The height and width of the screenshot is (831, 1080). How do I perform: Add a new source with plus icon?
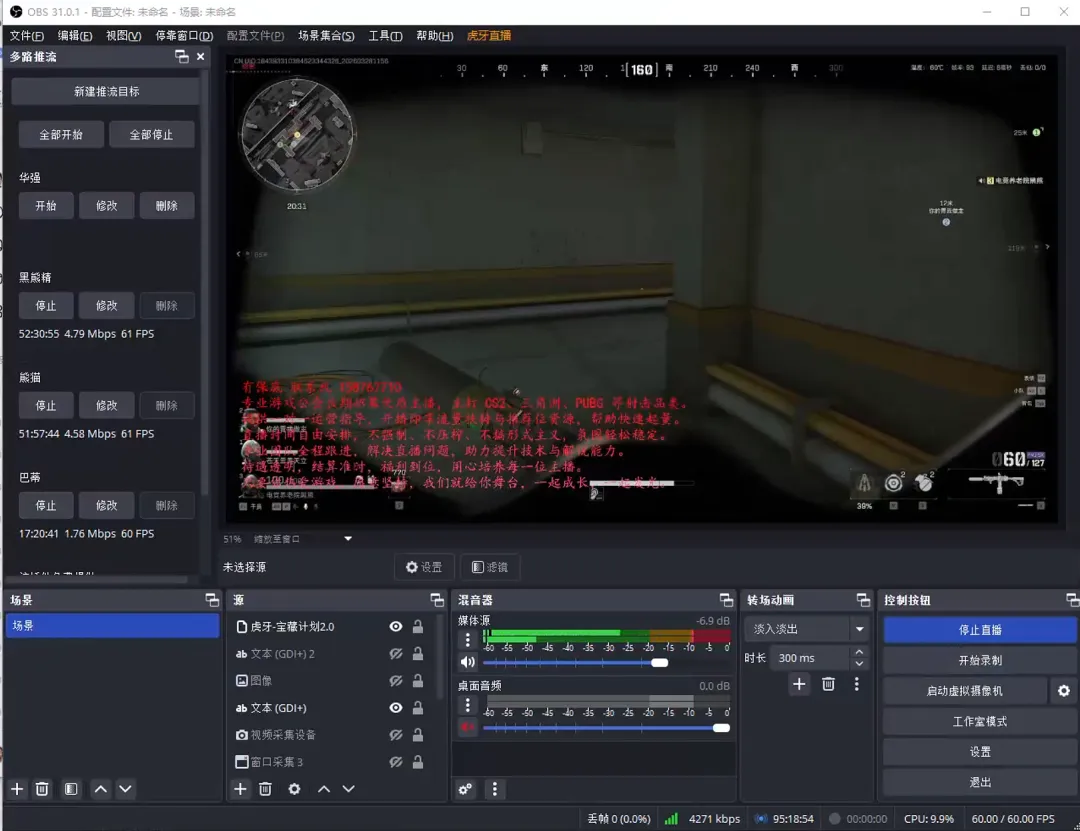point(240,789)
